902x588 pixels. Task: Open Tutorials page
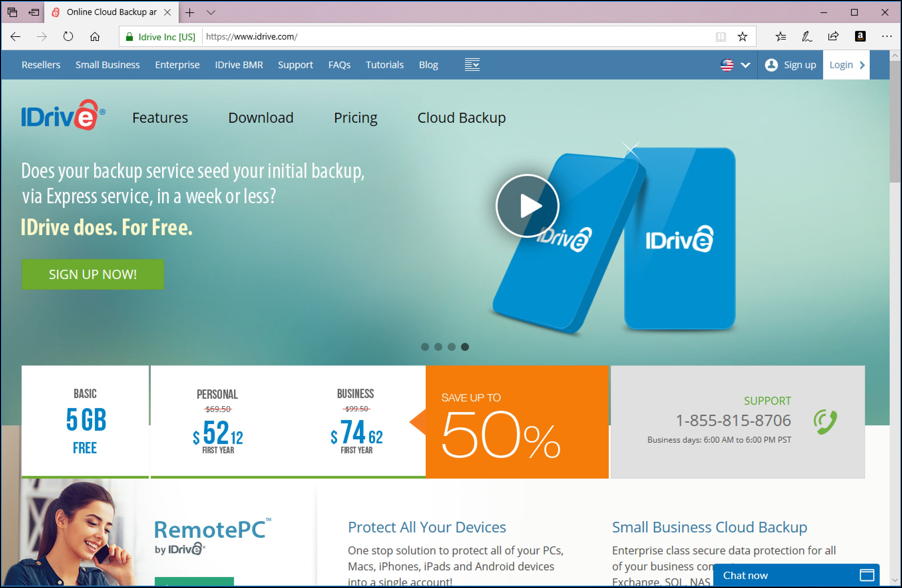[384, 65]
